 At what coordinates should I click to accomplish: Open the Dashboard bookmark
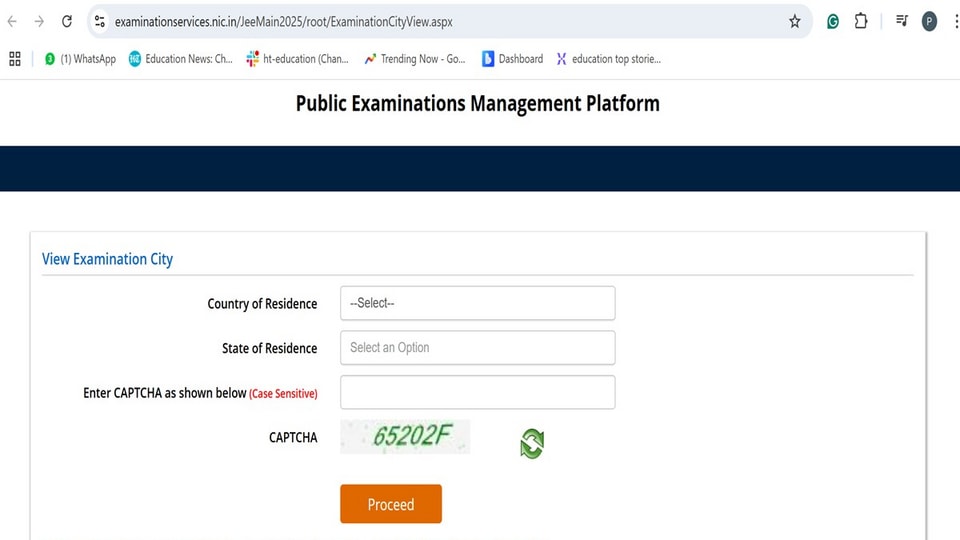[x=512, y=59]
